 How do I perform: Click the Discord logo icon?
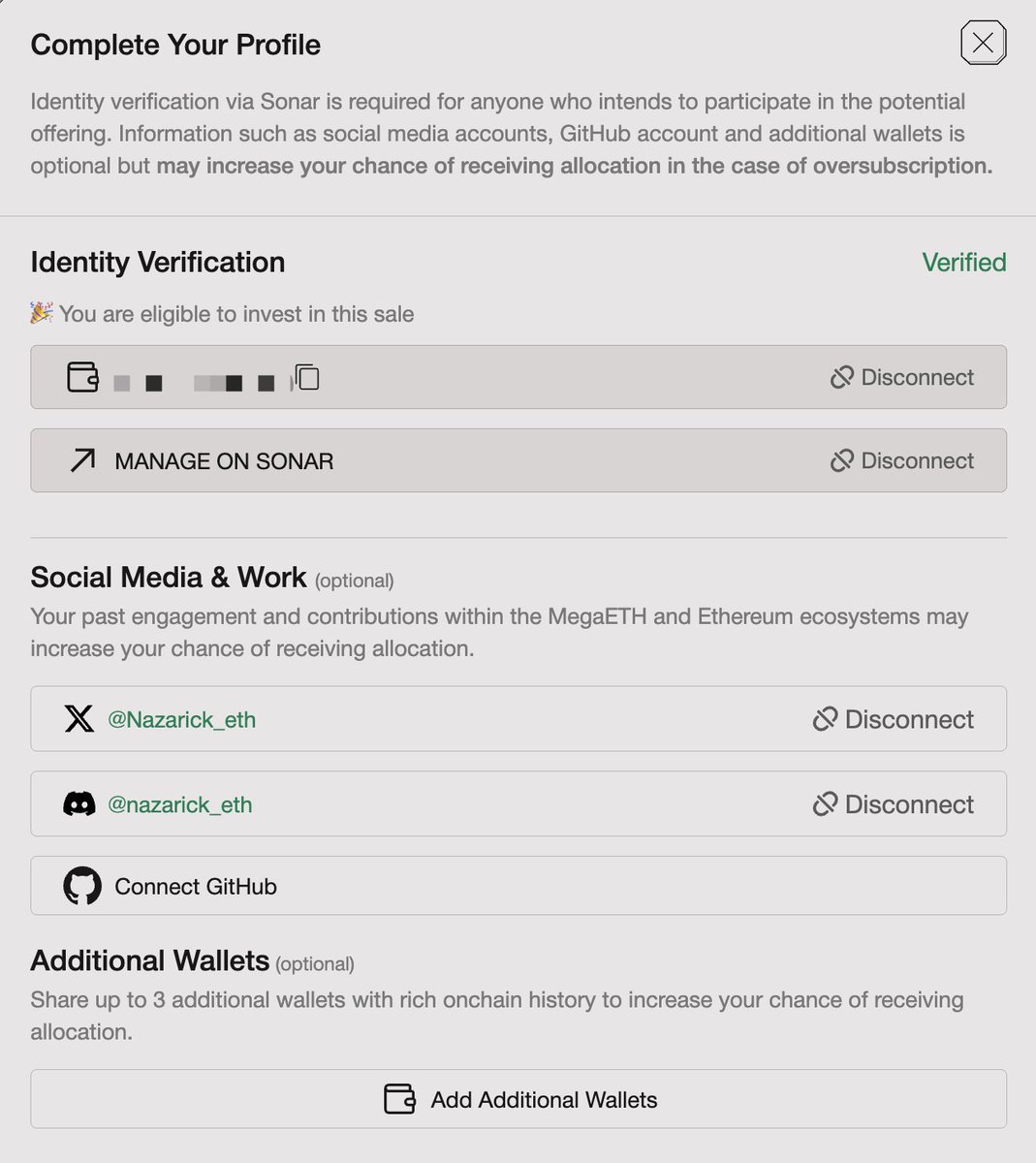tap(78, 803)
